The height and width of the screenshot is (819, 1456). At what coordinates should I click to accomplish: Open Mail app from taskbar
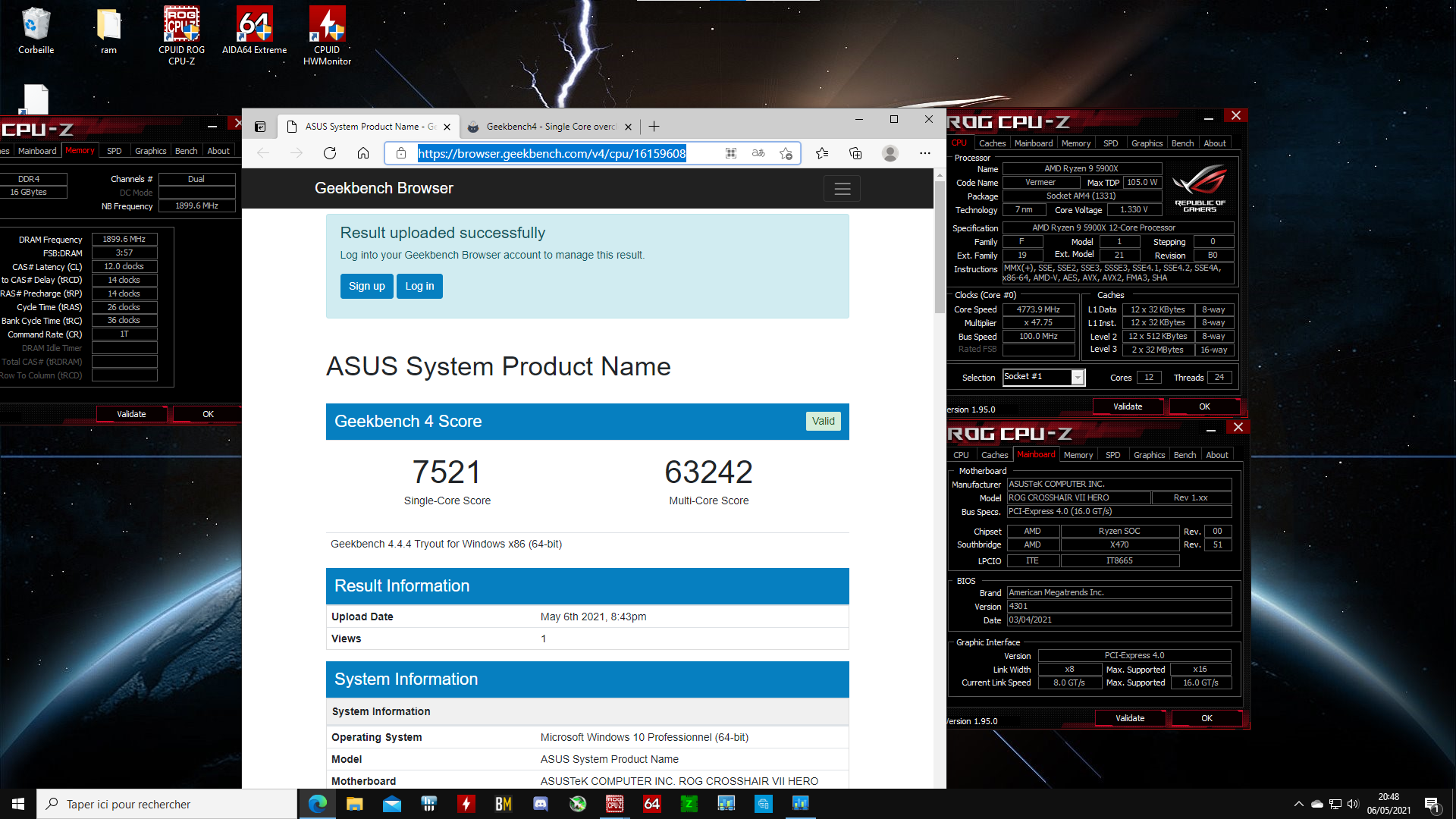(x=392, y=804)
